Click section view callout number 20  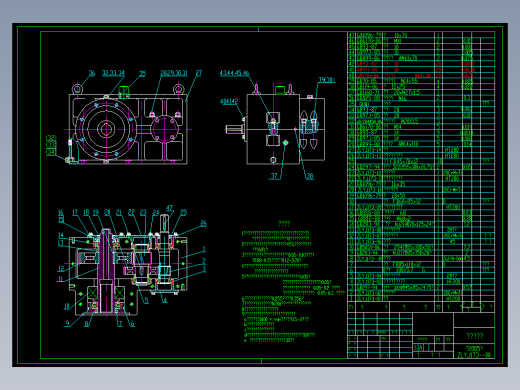click(107, 213)
